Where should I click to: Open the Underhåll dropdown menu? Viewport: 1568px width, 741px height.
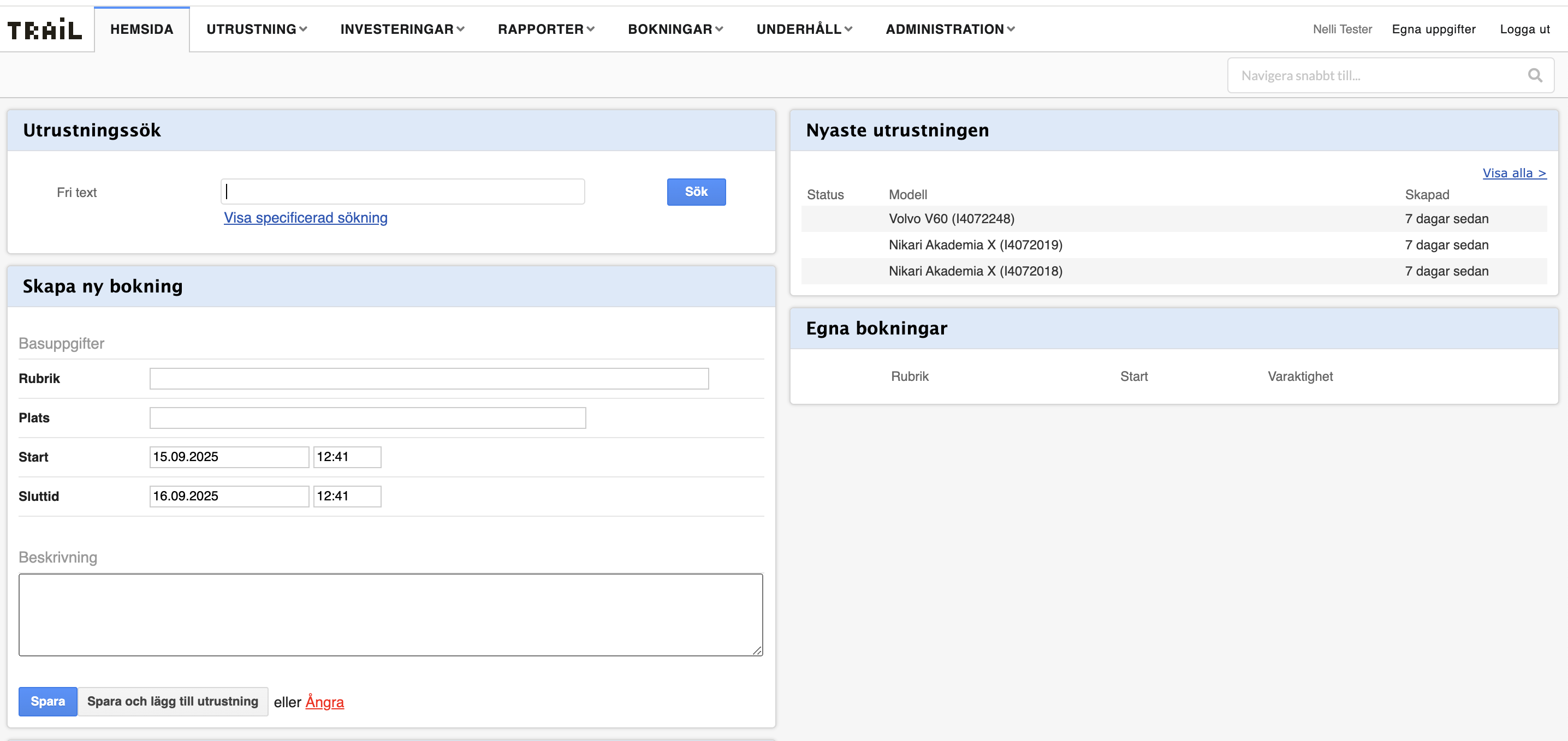click(x=804, y=29)
